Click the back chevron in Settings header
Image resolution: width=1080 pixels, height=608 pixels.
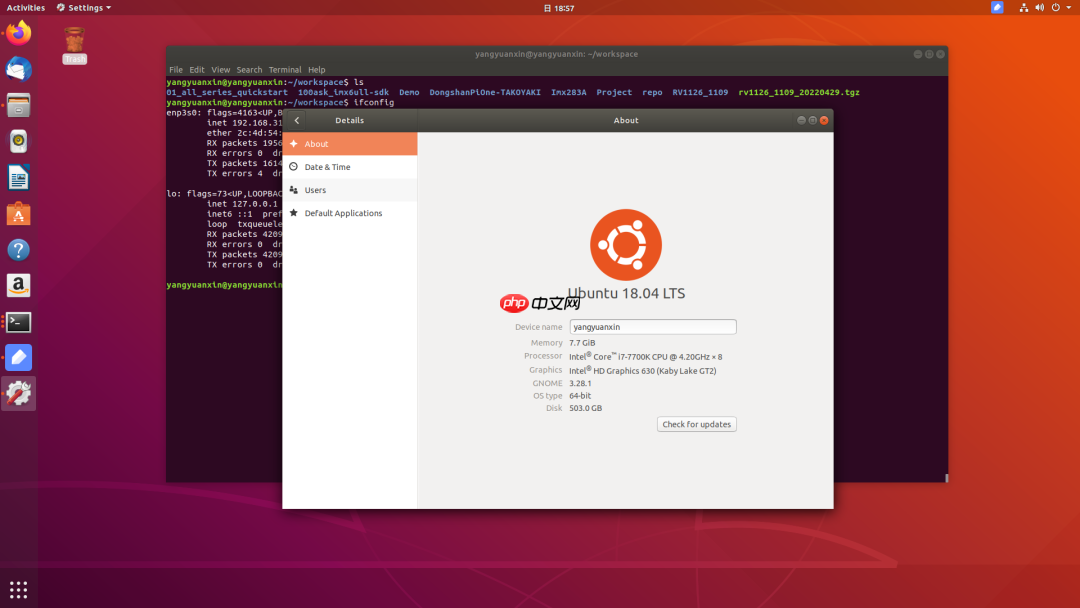tap(296, 119)
